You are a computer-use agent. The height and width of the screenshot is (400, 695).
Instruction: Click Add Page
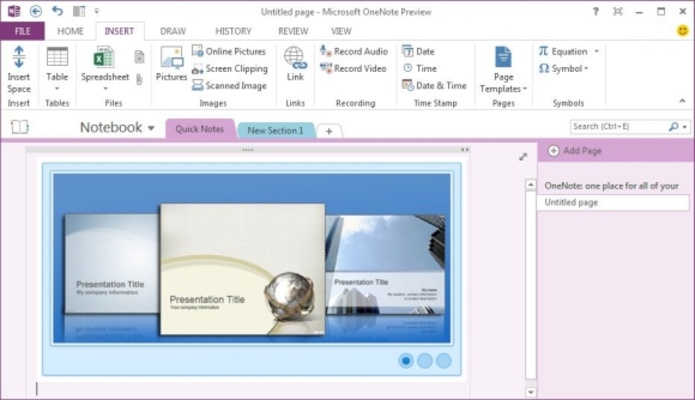pyautogui.click(x=575, y=151)
